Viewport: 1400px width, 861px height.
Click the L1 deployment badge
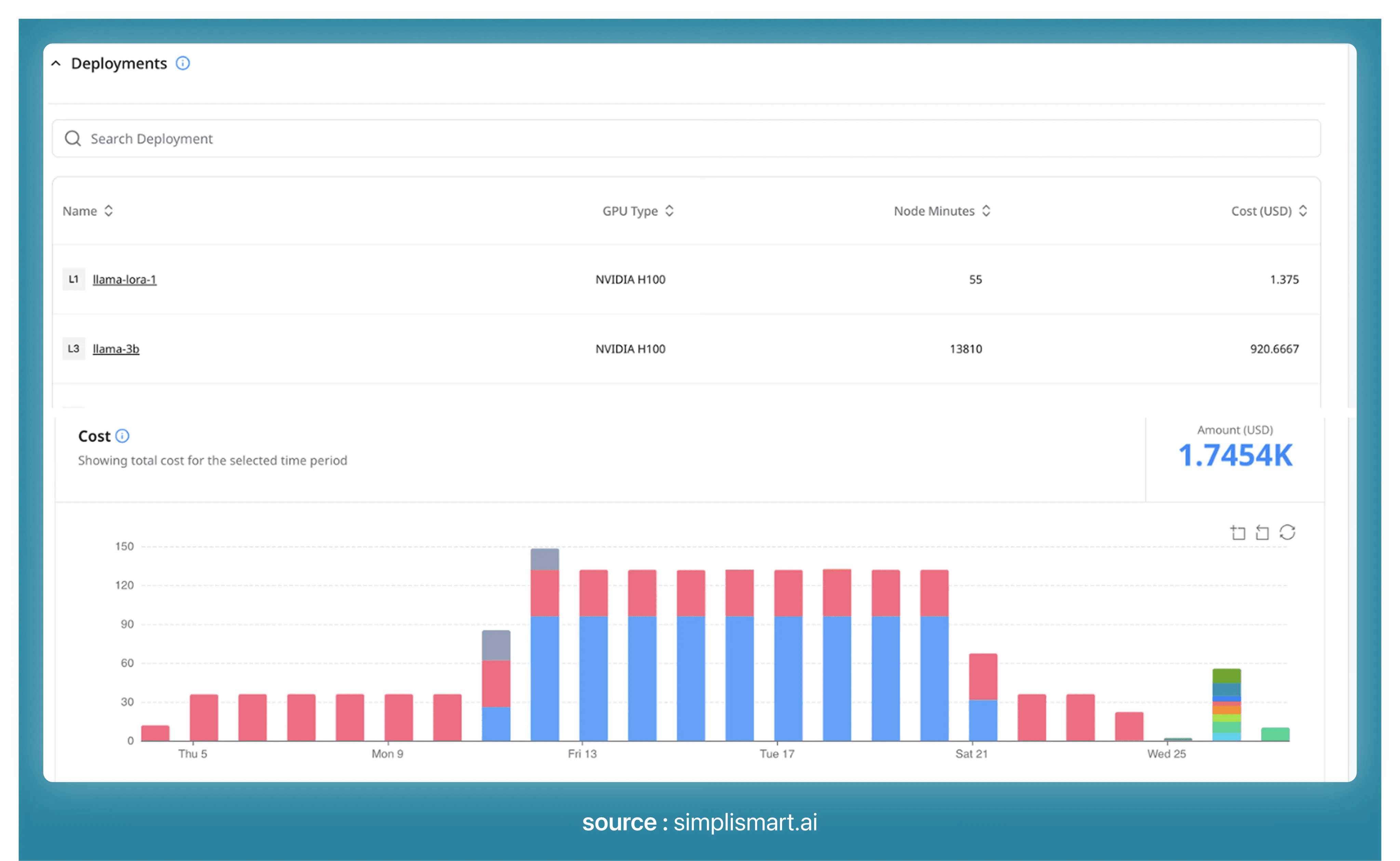tap(73, 279)
